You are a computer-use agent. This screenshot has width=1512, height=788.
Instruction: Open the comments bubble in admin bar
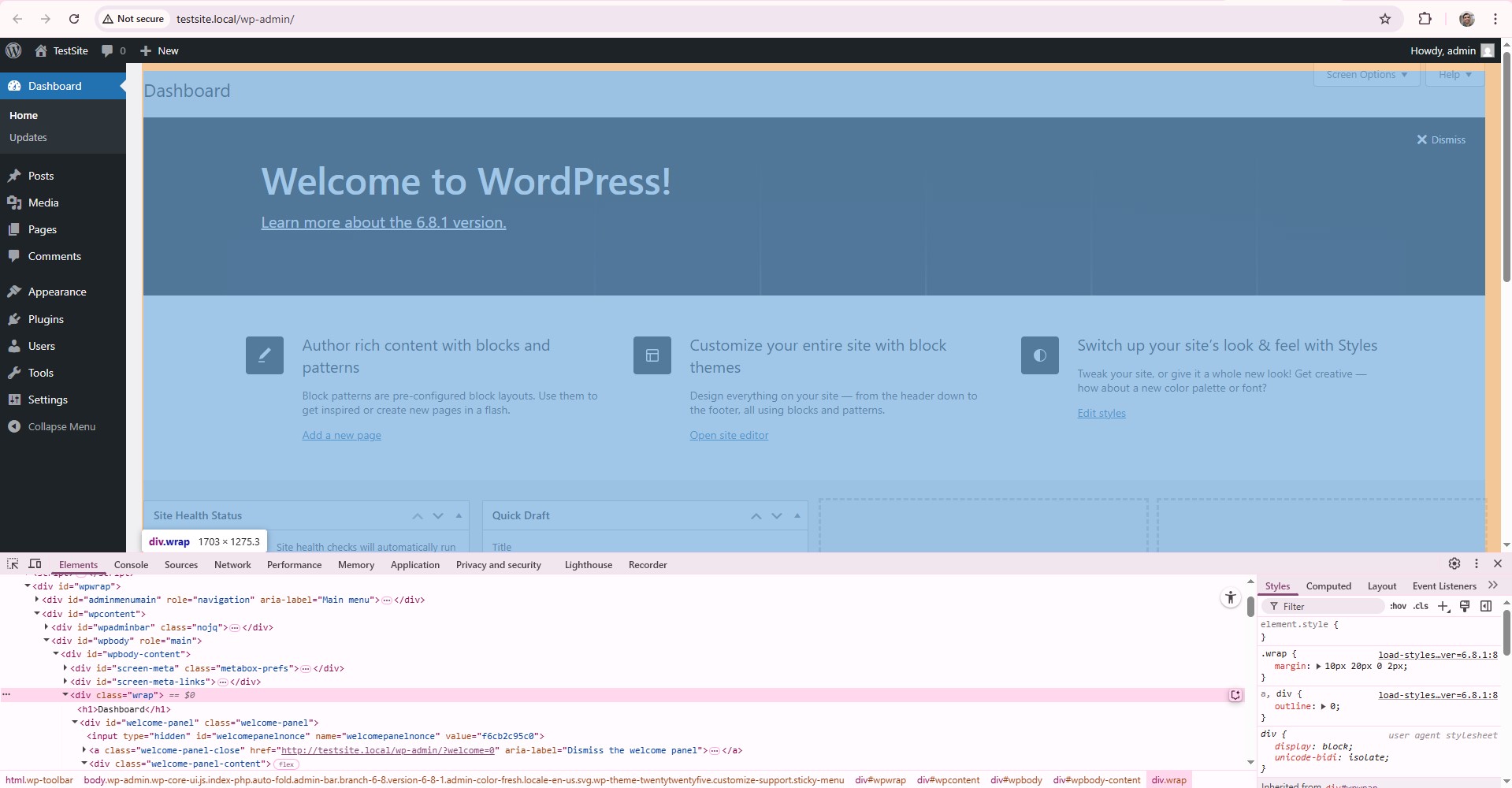(107, 50)
